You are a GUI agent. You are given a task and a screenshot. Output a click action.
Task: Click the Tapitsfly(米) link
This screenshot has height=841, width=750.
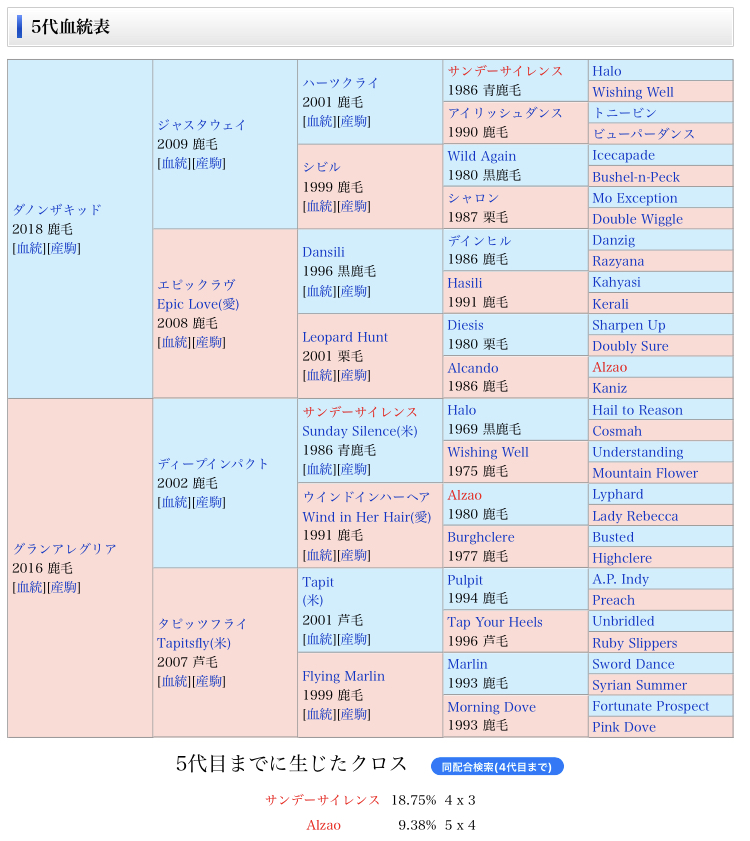click(x=194, y=643)
